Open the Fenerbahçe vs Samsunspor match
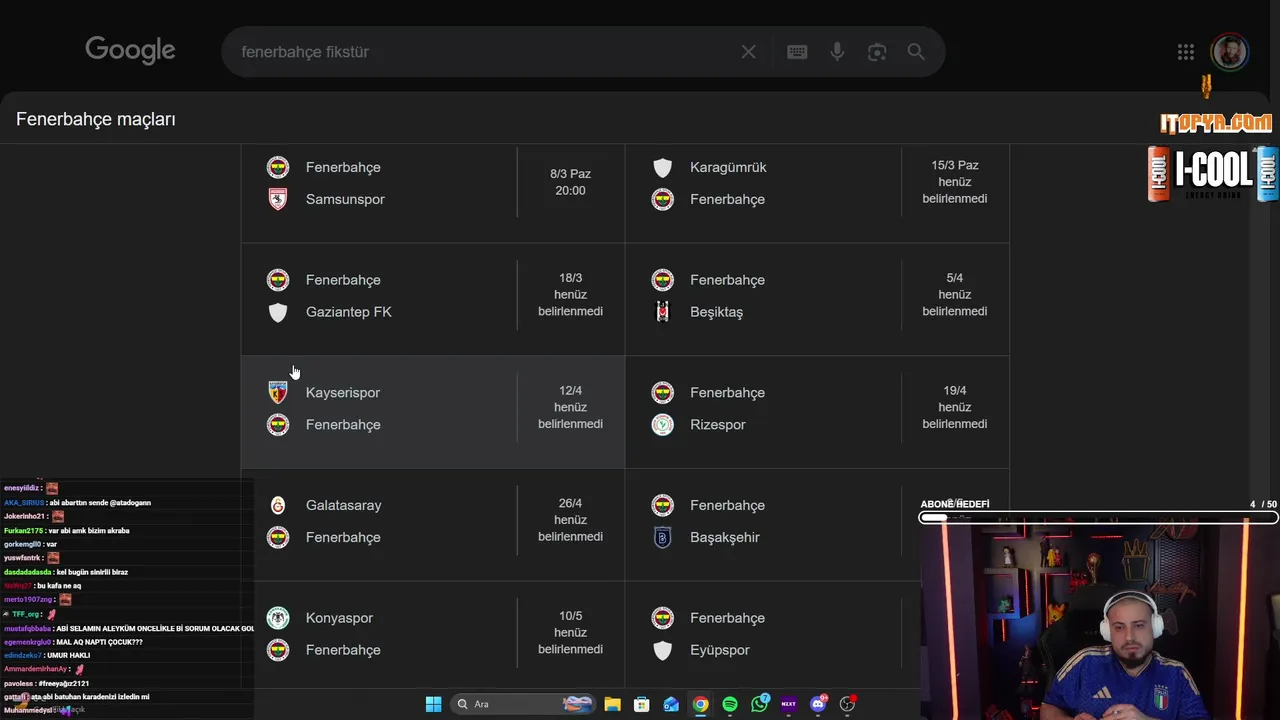This screenshot has height=720, width=1280. pyautogui.click(x=433, y=193)
